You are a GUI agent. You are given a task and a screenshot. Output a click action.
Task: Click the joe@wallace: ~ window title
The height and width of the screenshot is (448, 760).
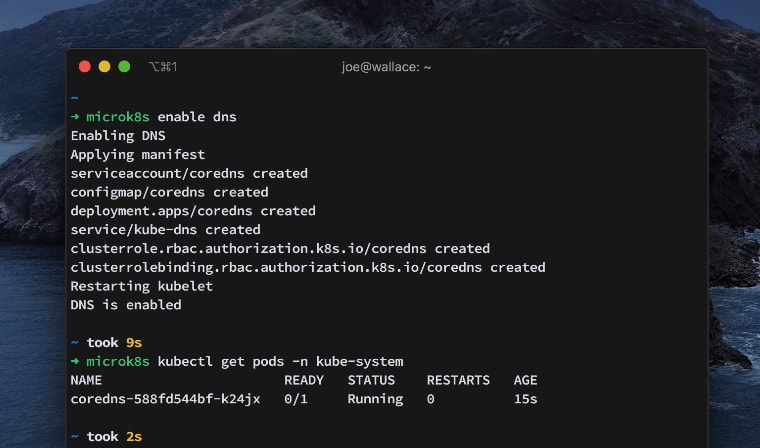point(386,67)
